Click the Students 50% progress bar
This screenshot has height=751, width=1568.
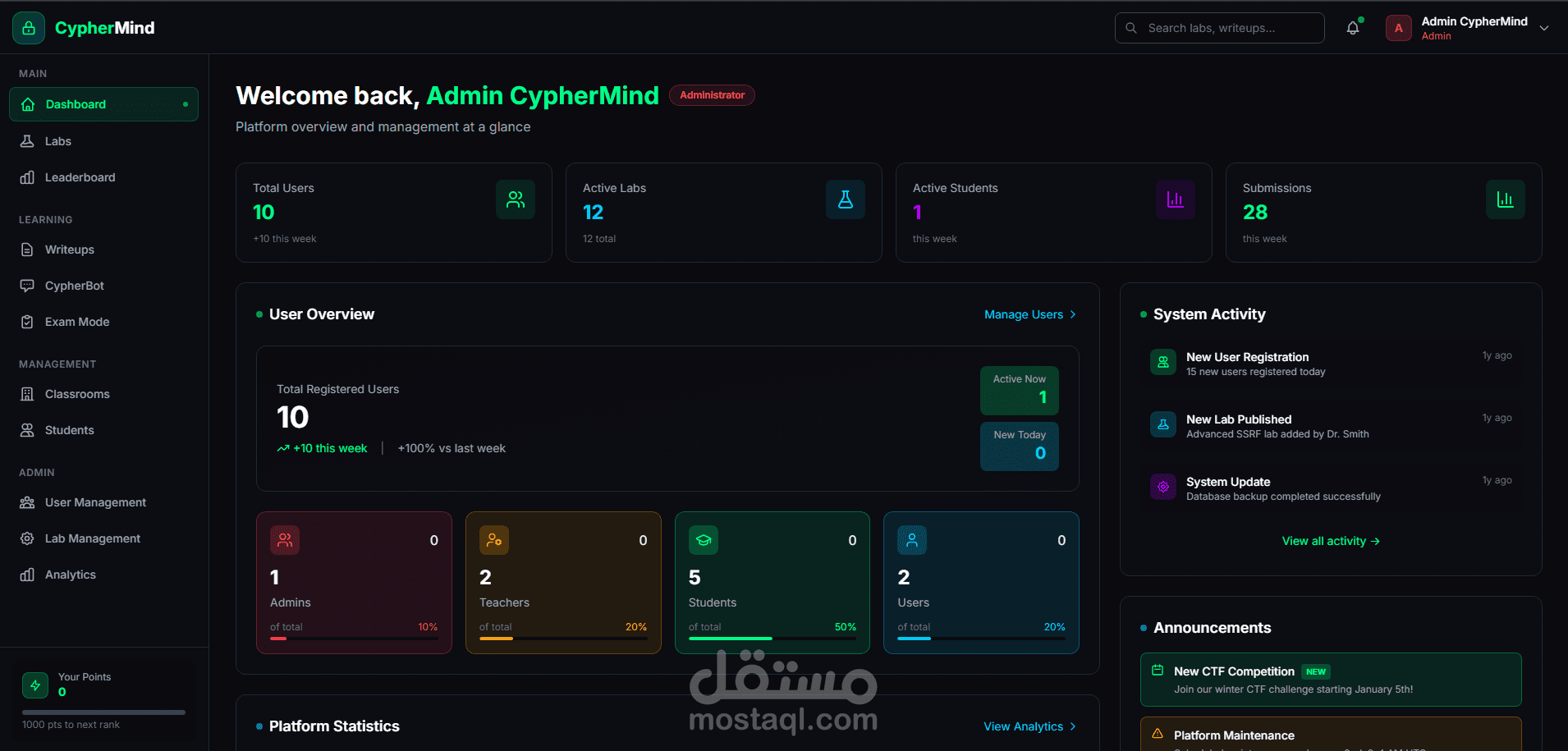[771, 638]
